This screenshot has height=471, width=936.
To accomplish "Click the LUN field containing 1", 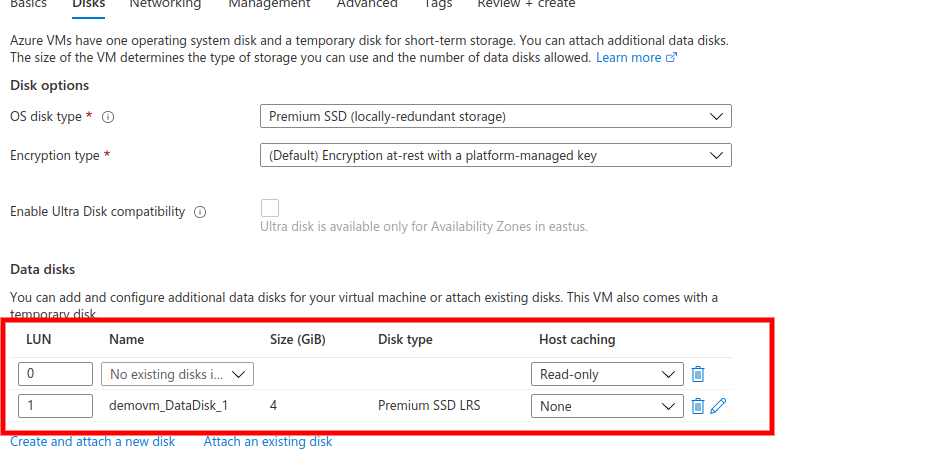I will [x=56, y=406].
